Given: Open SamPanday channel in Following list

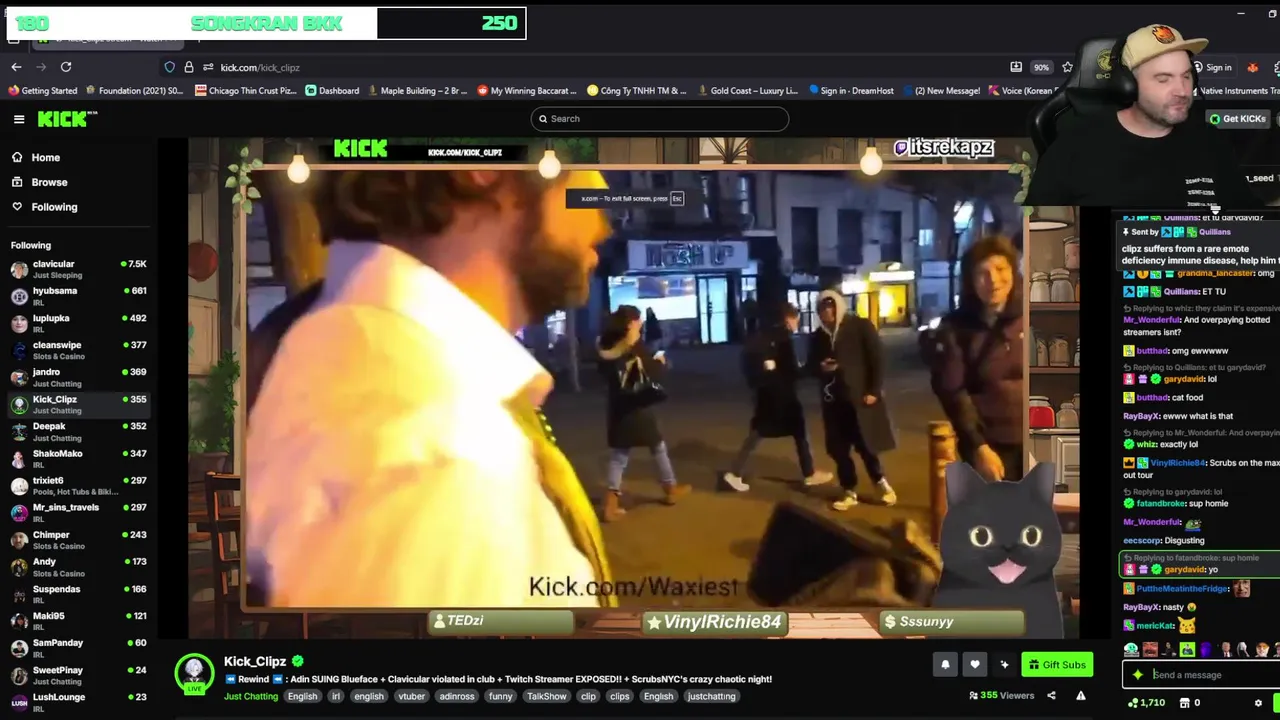Looking at the screenshot, I should click(78, 648).
